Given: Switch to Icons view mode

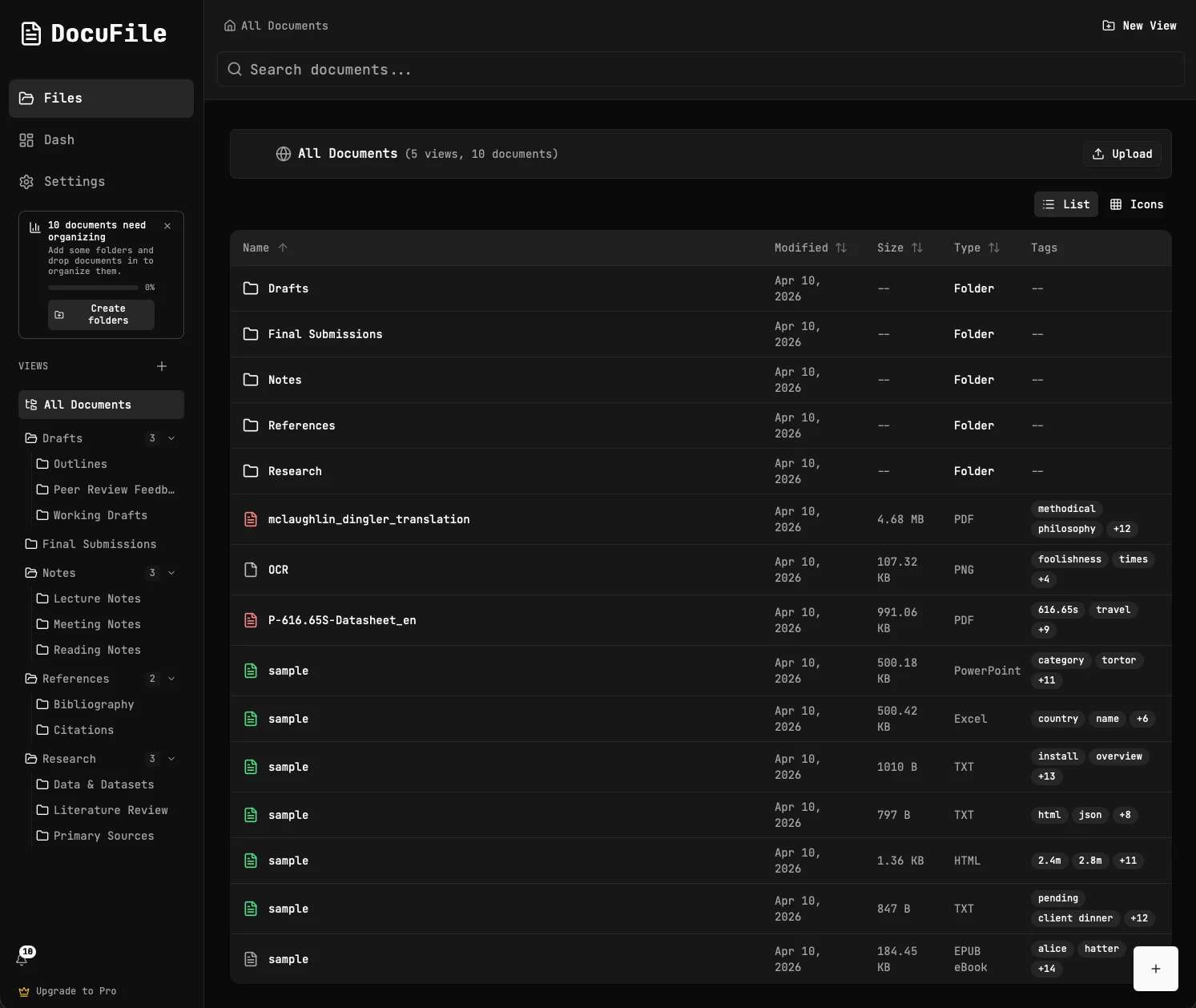Looking at the screenshot, I should pyautogui.click(x=1137, y=204).
